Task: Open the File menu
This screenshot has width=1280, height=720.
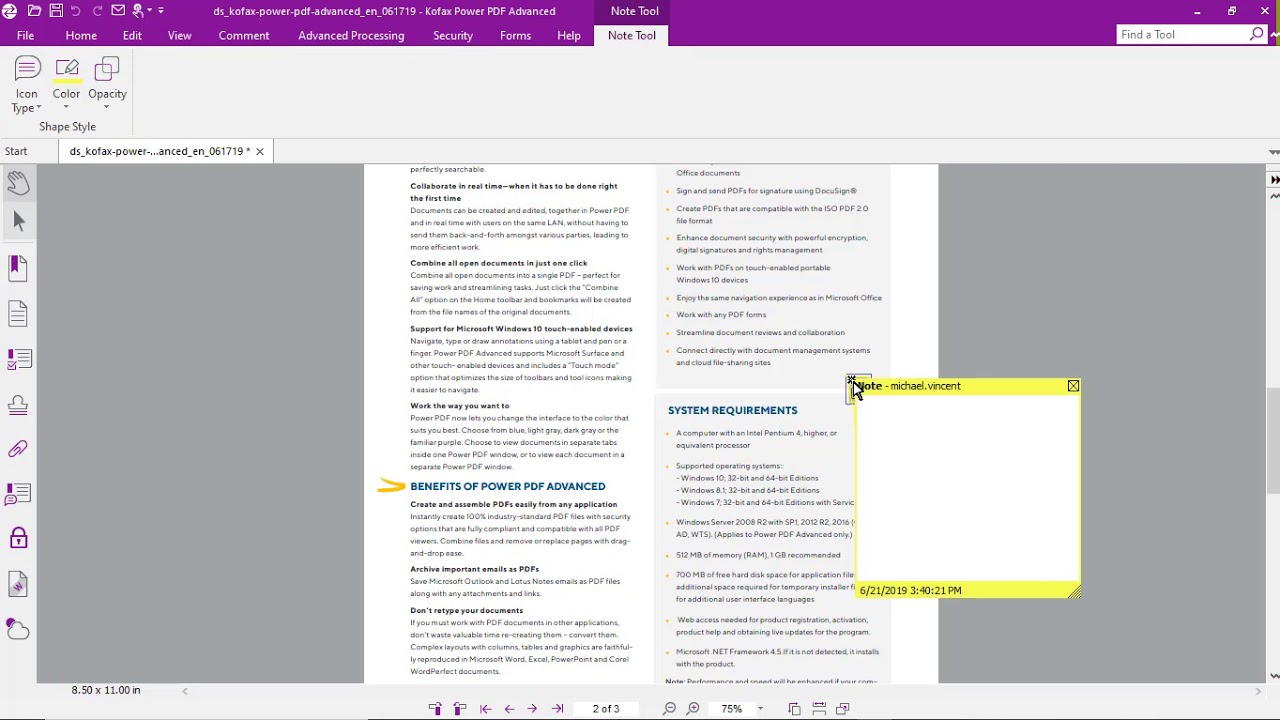Action: (x=25, y=35)
